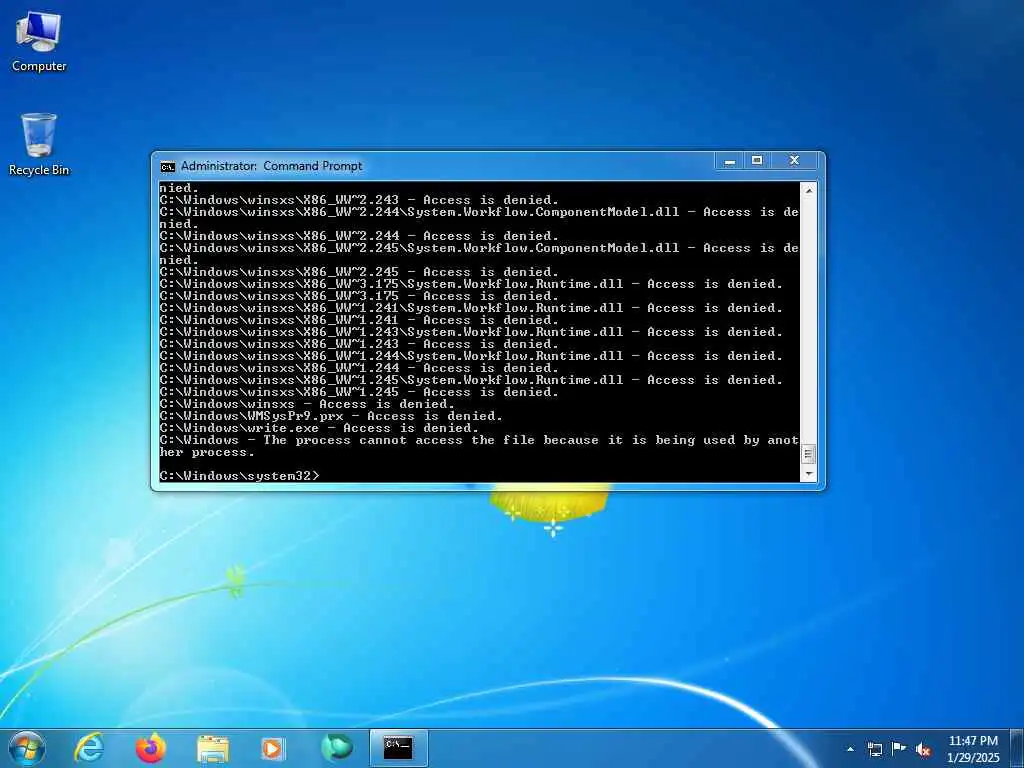Launch Internet Explorer from the taskbar
1024x768 pixels.
point(89,748)
